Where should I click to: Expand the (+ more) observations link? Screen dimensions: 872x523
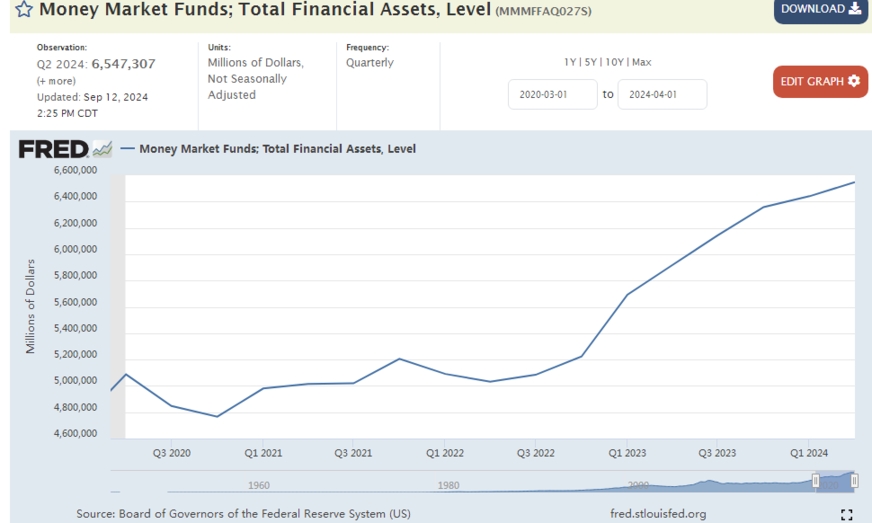(56, 81)
